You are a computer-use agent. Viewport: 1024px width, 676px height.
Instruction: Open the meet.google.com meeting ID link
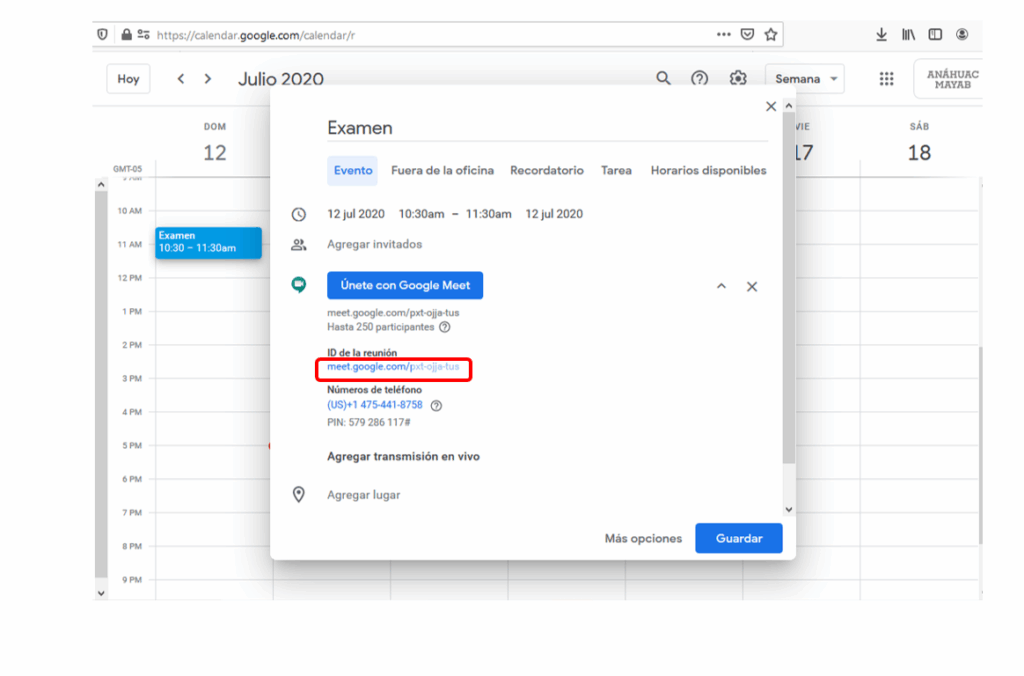393,367
